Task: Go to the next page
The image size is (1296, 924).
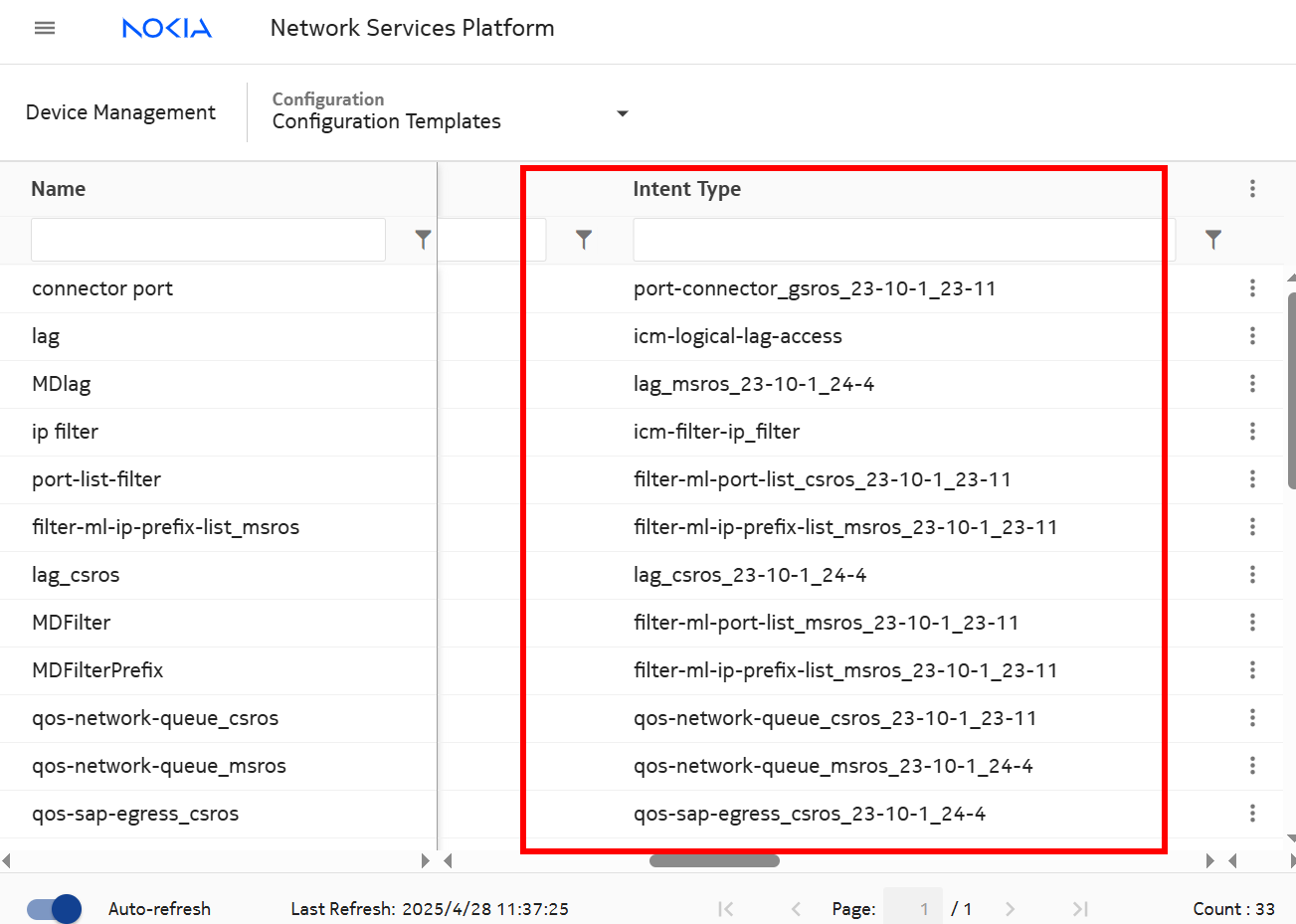Action: 1010,909
